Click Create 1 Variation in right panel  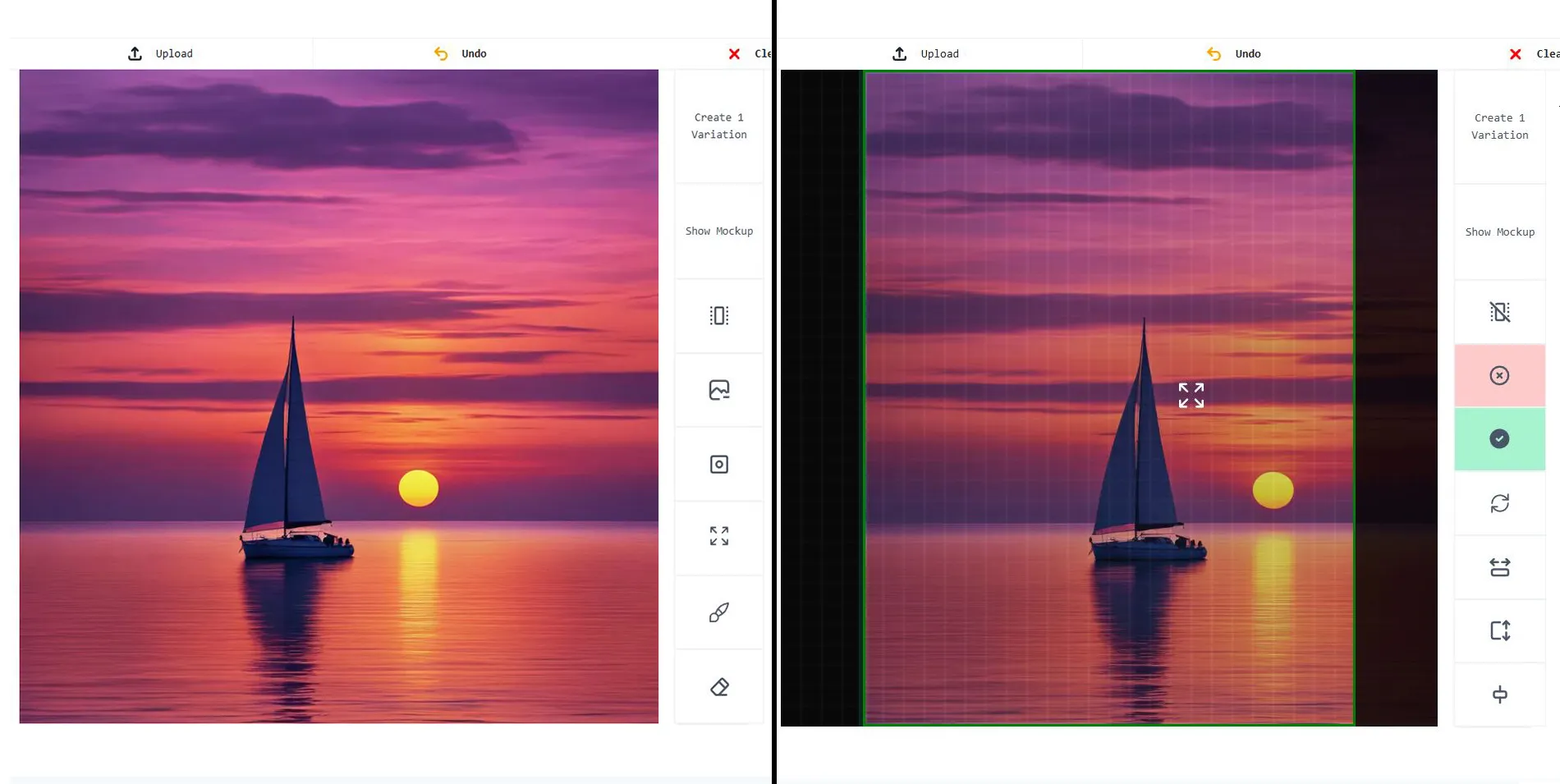[x=1499, y=126]
